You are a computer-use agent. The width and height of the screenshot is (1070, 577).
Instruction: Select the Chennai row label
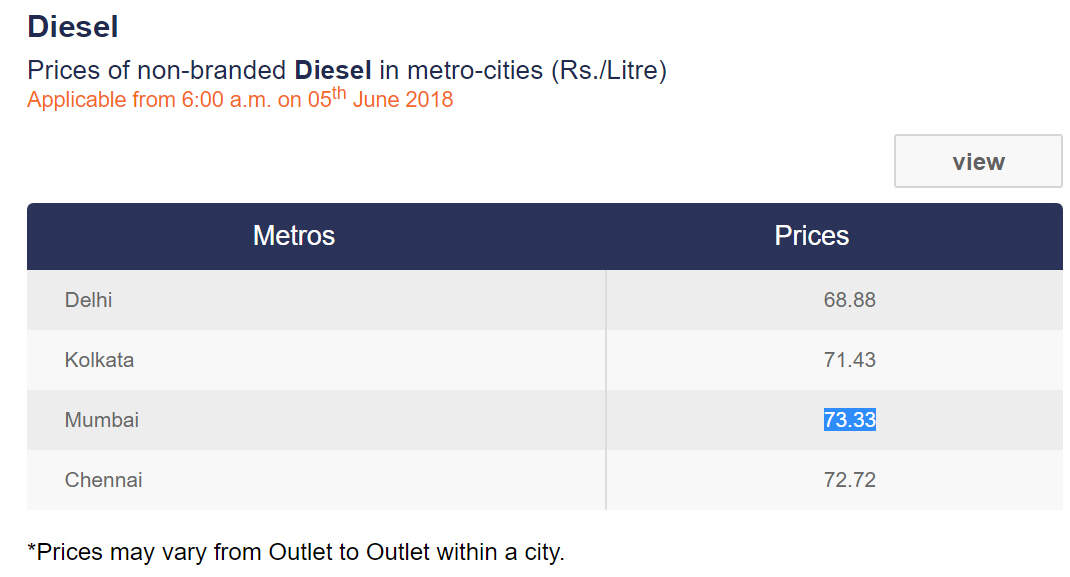click(103, 480)
